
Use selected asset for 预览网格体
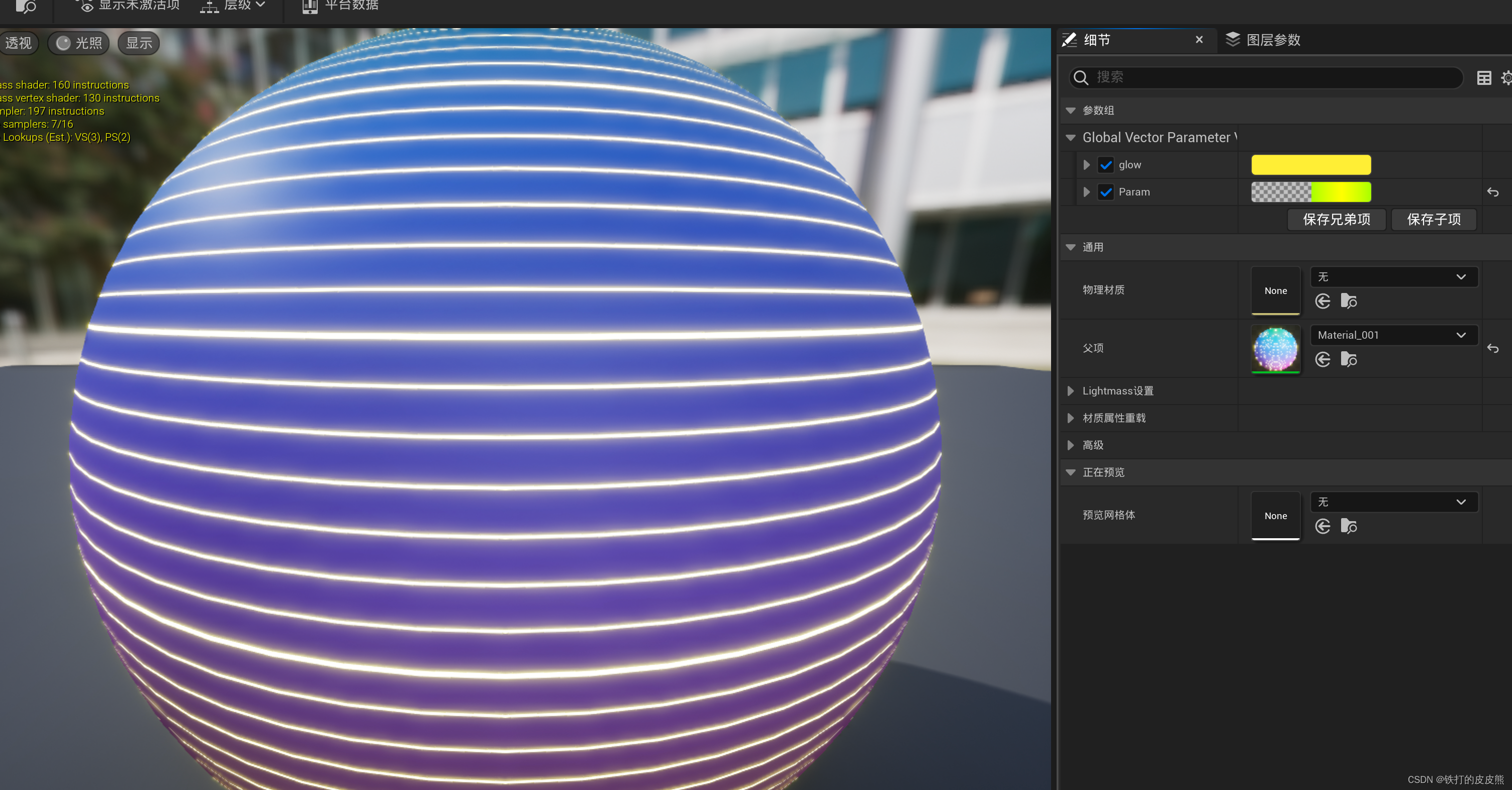(x=1322, y=527)
